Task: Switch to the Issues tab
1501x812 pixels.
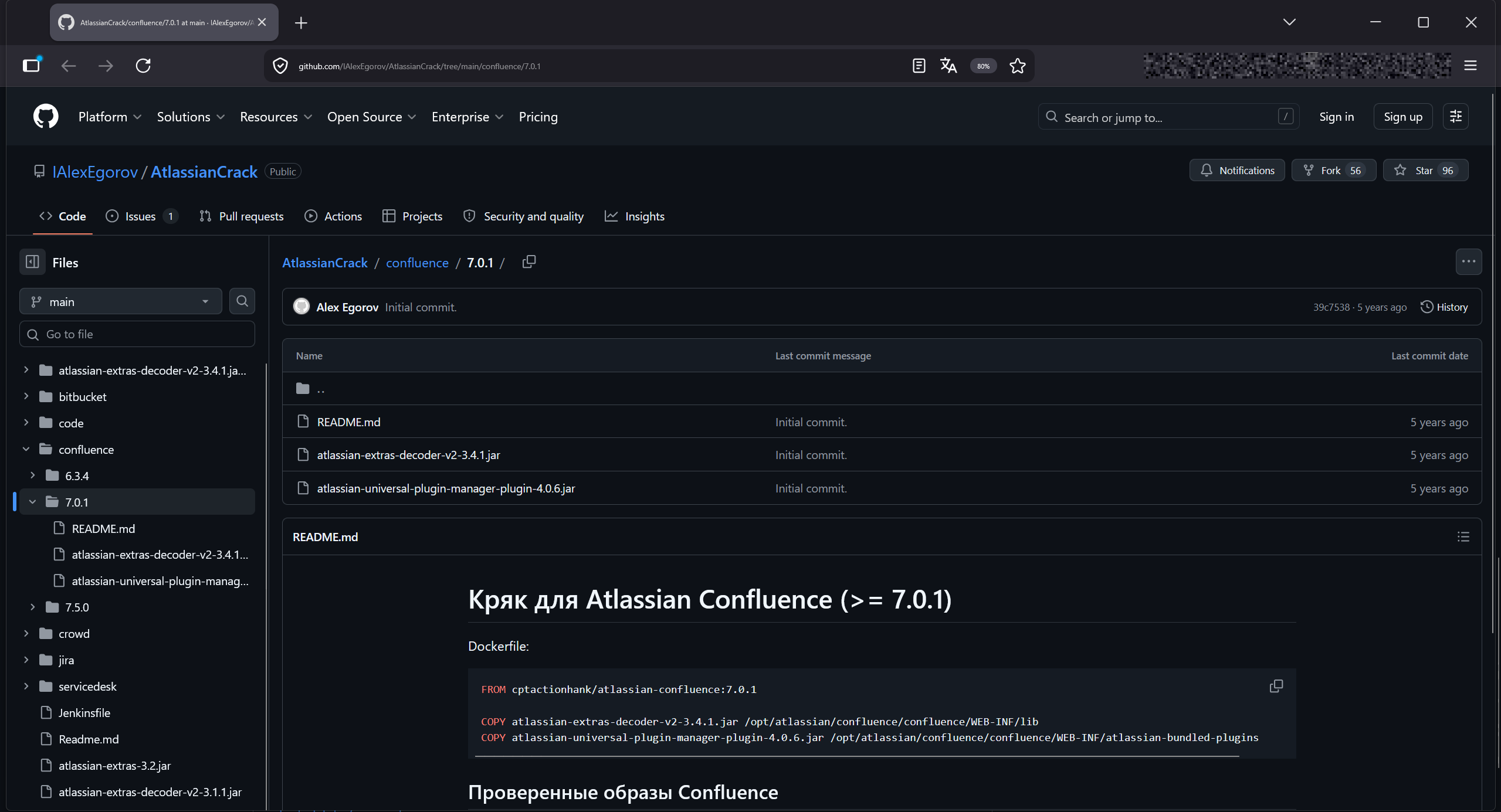Action: point(141,216)
